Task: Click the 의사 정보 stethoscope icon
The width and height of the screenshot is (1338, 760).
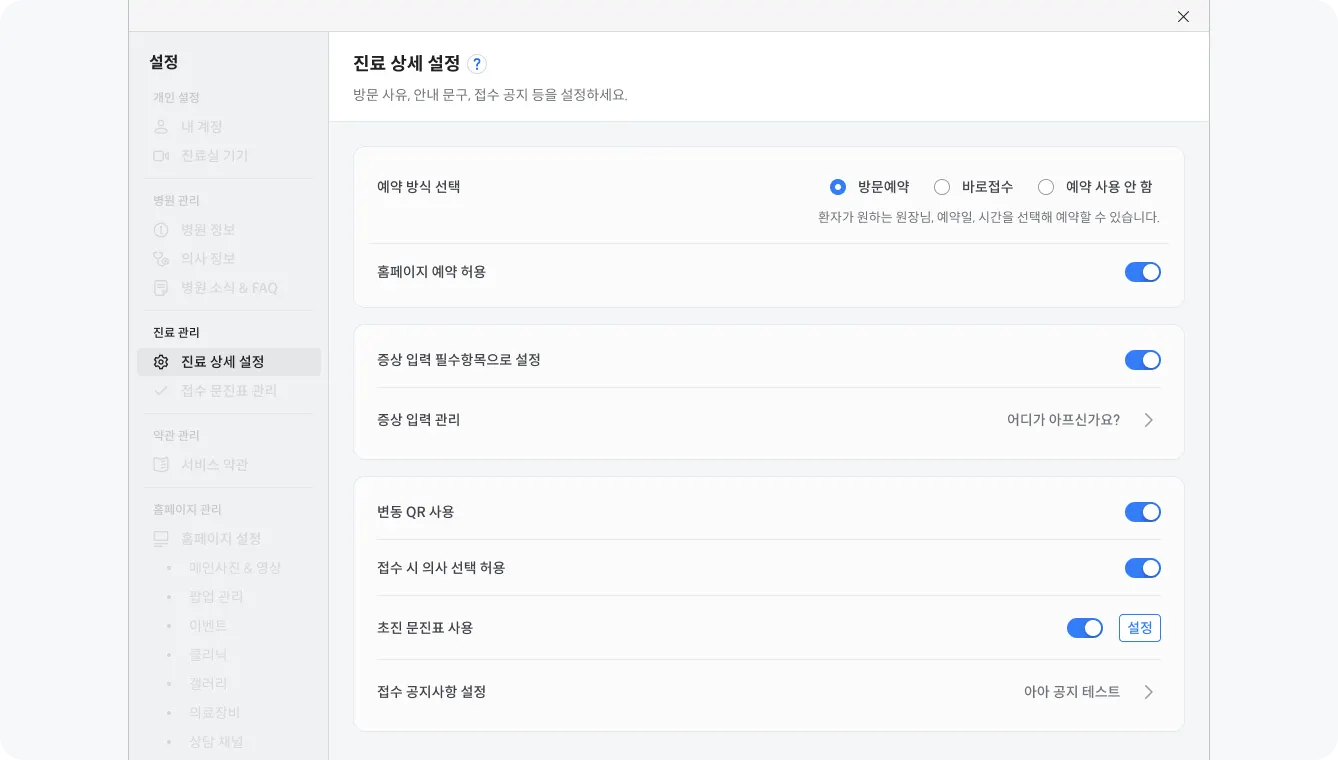Action: tap(161, 259)
